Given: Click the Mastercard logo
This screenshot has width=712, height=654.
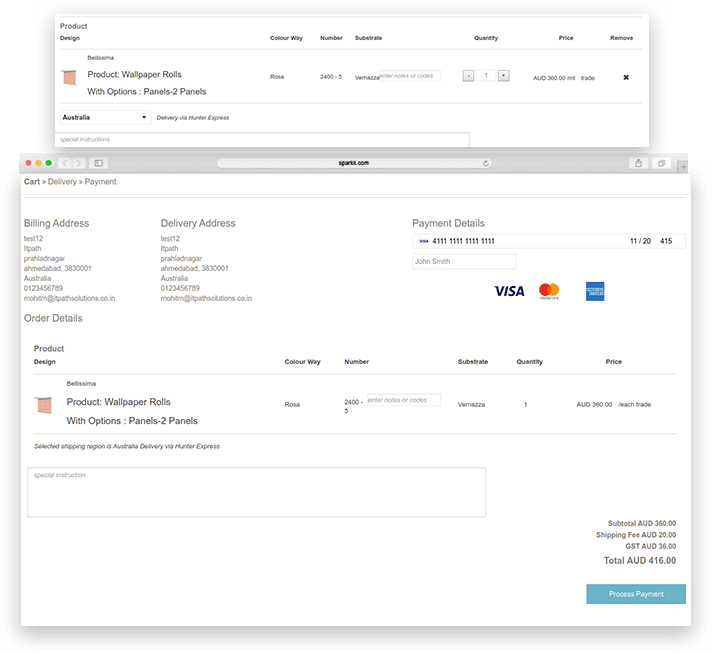Looking at the screenshot, I should 549,291.
